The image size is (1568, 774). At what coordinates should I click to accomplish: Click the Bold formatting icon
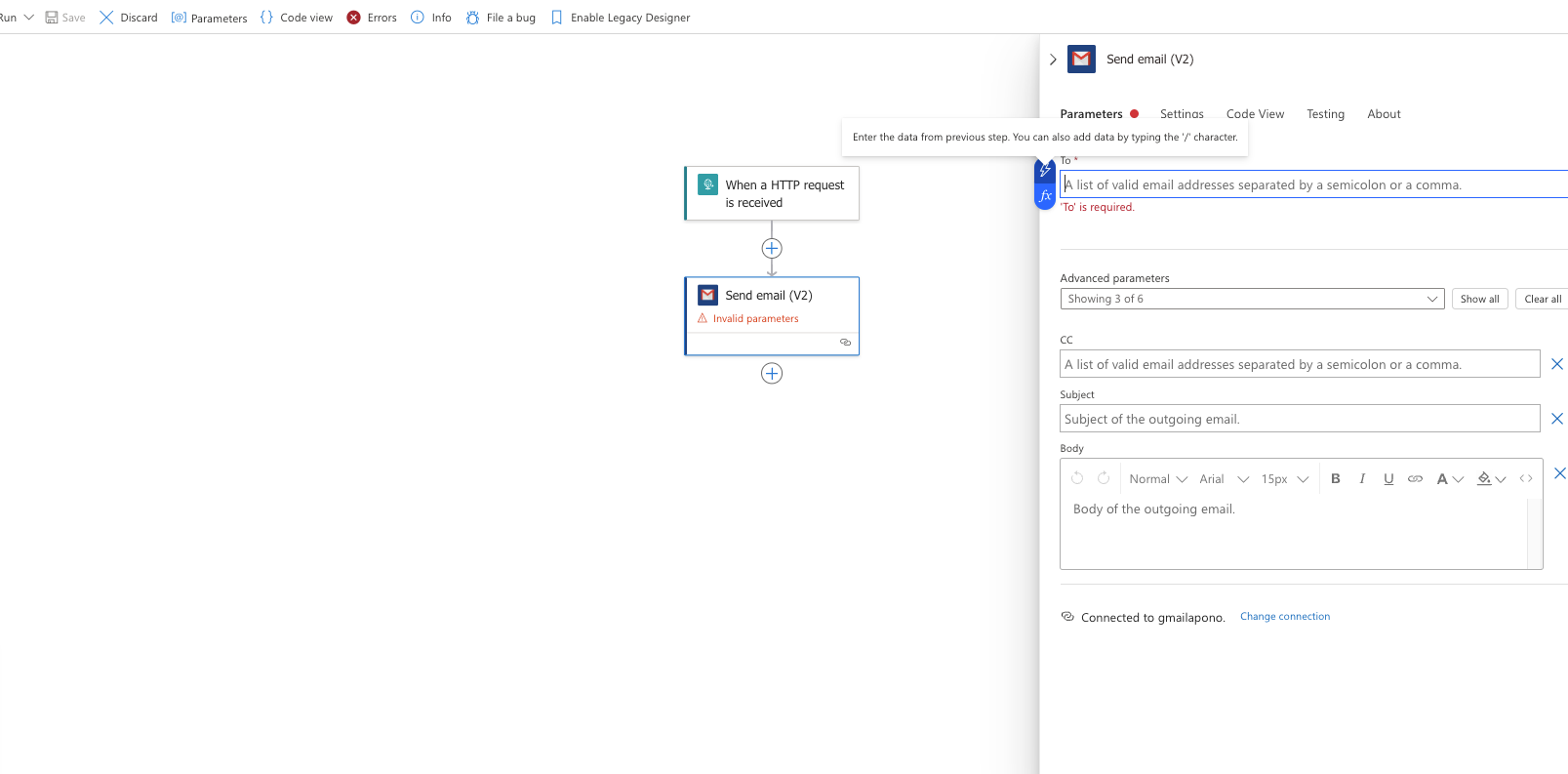(x=1335, y=478)
